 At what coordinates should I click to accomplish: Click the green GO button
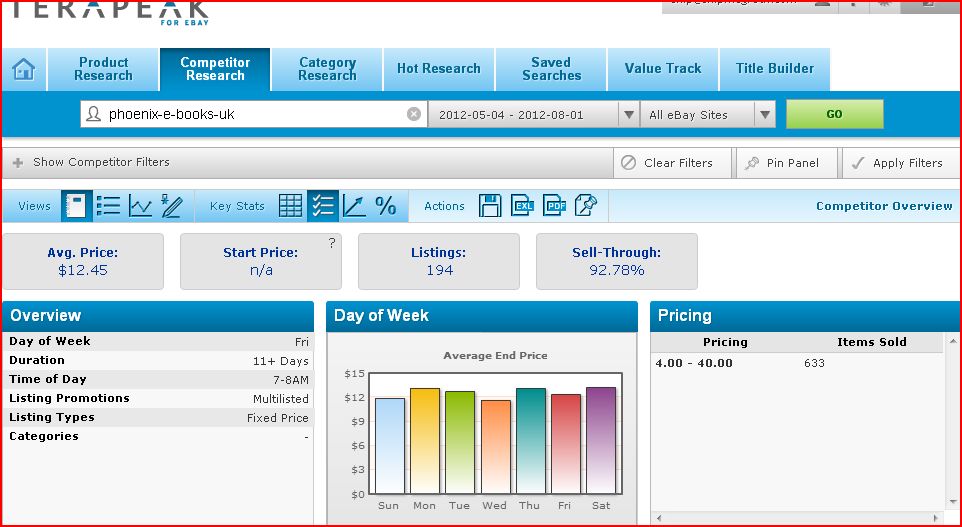834,114
